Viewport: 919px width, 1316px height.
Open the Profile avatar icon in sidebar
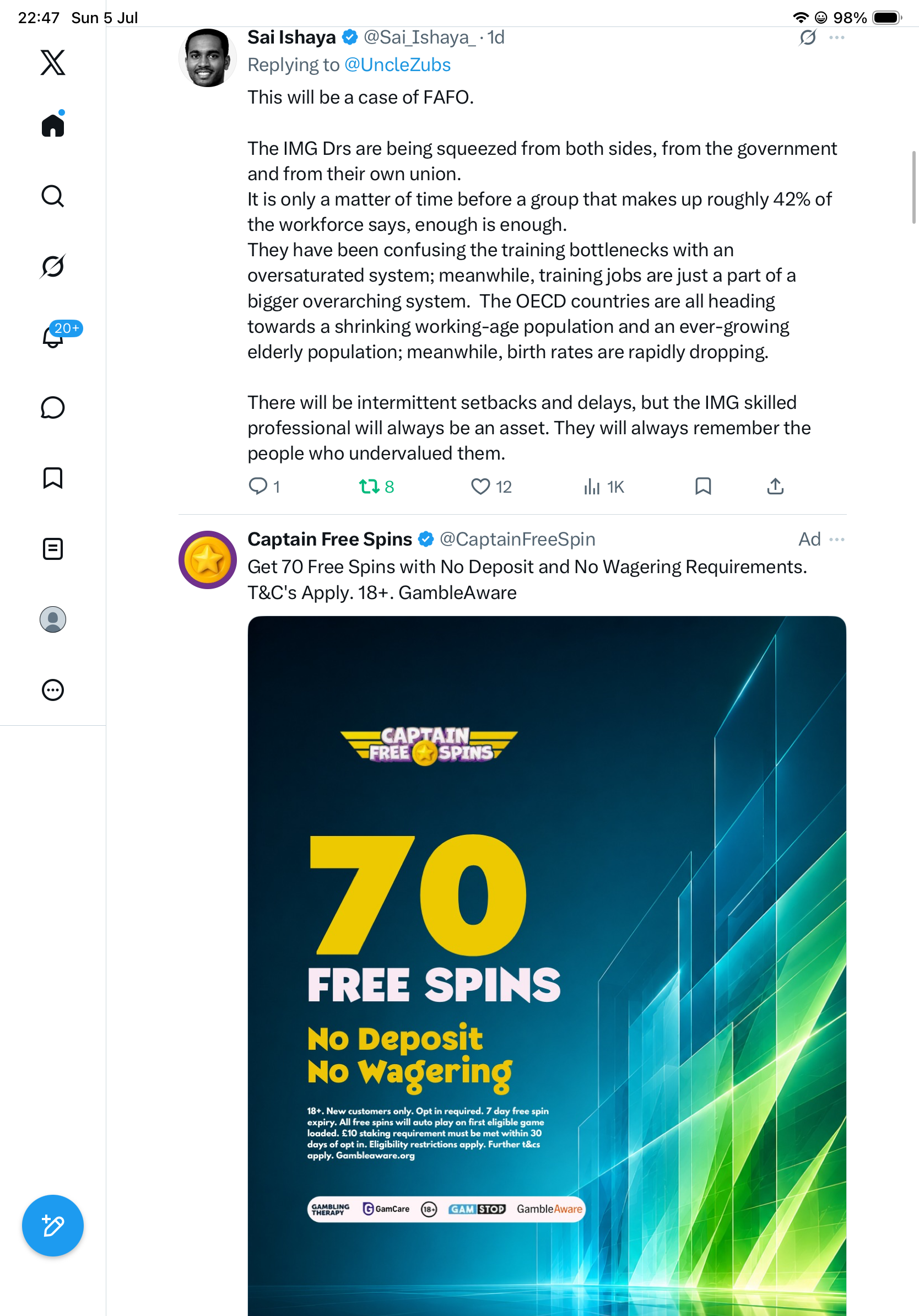(53, 619)
